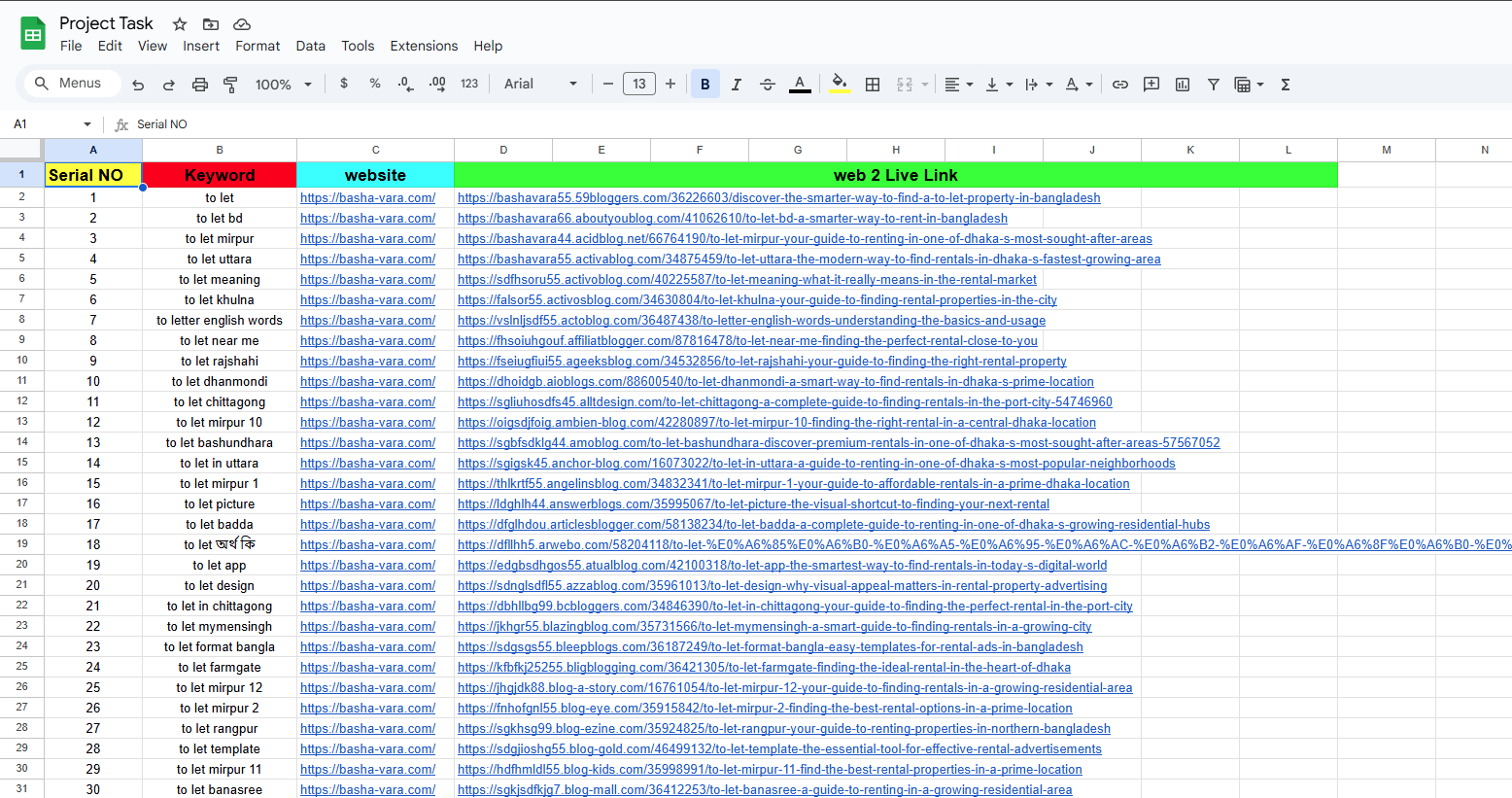The image size is (1512, 798).
Task: Open the basha-vara website link in row 2
Action: tap(367, 197)
